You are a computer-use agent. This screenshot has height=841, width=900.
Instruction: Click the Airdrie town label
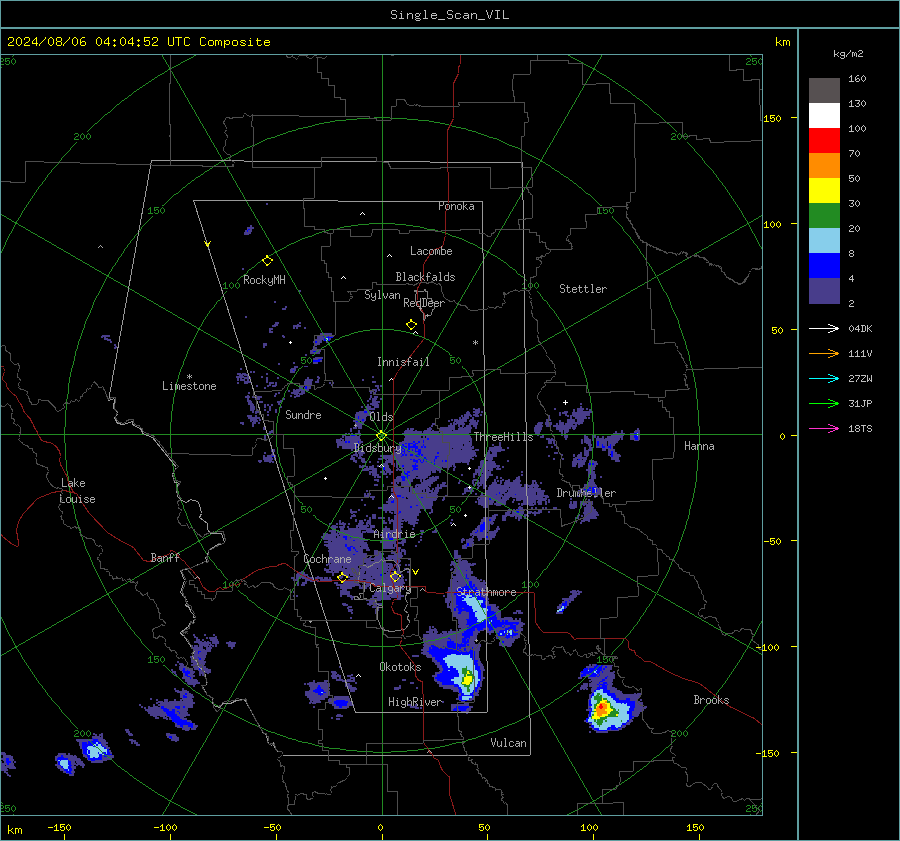pos(394,534)
